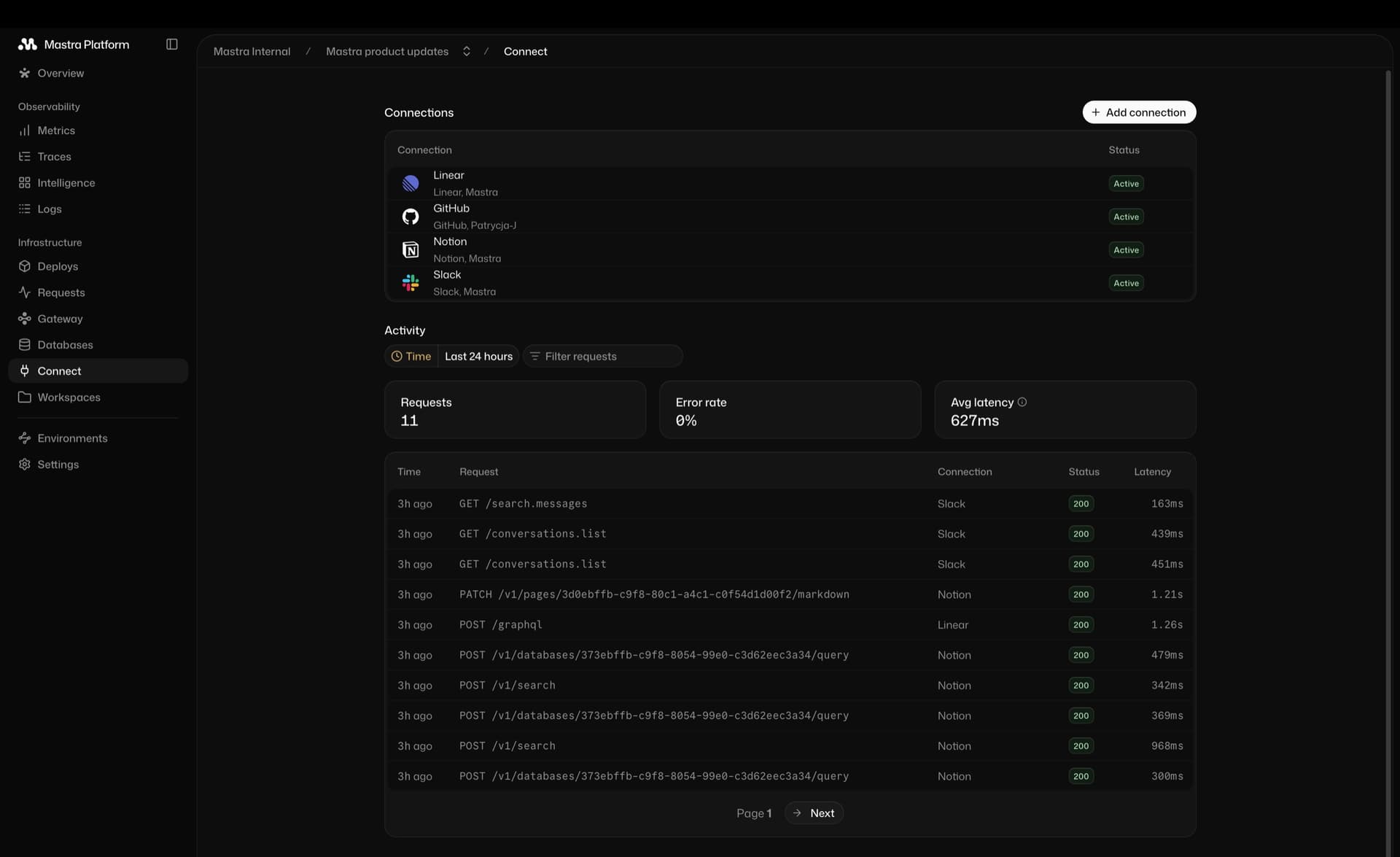Click the 627ms average latency value

974,421
